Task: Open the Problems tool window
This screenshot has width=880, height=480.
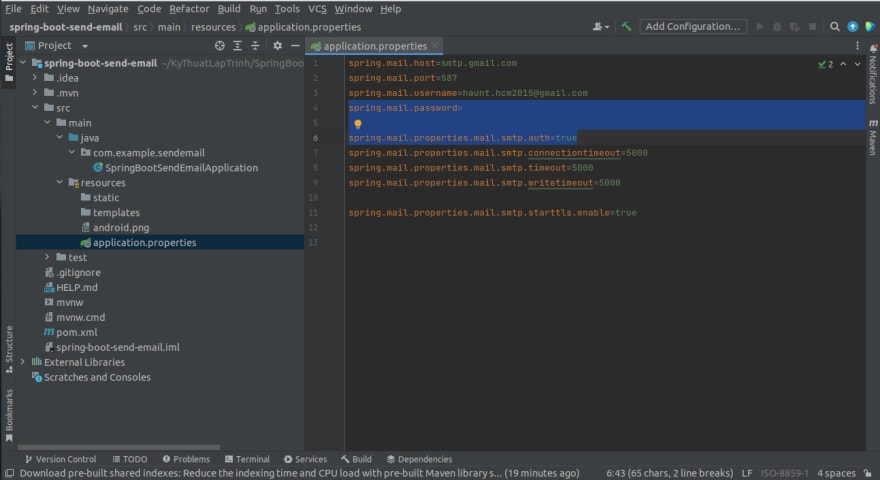Action: 186,459
